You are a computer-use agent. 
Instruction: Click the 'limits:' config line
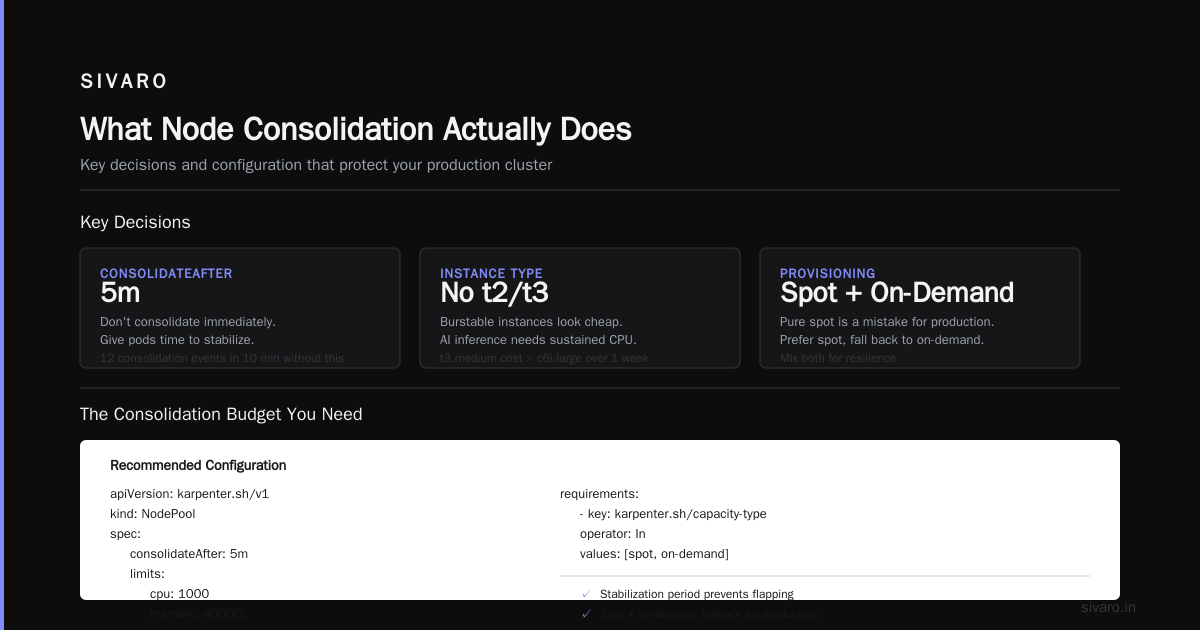147,574
